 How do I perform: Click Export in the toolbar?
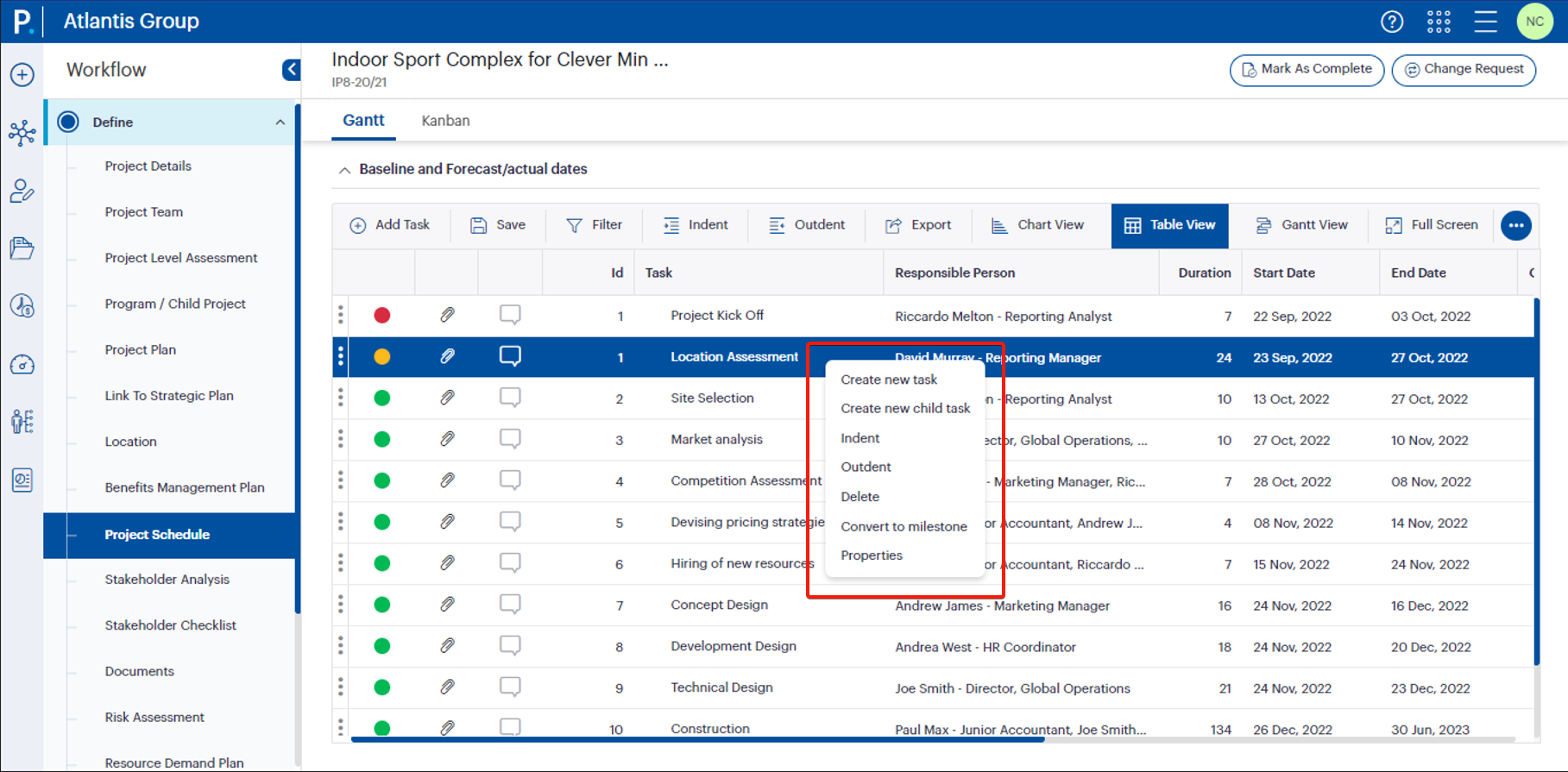pos(918,225)
